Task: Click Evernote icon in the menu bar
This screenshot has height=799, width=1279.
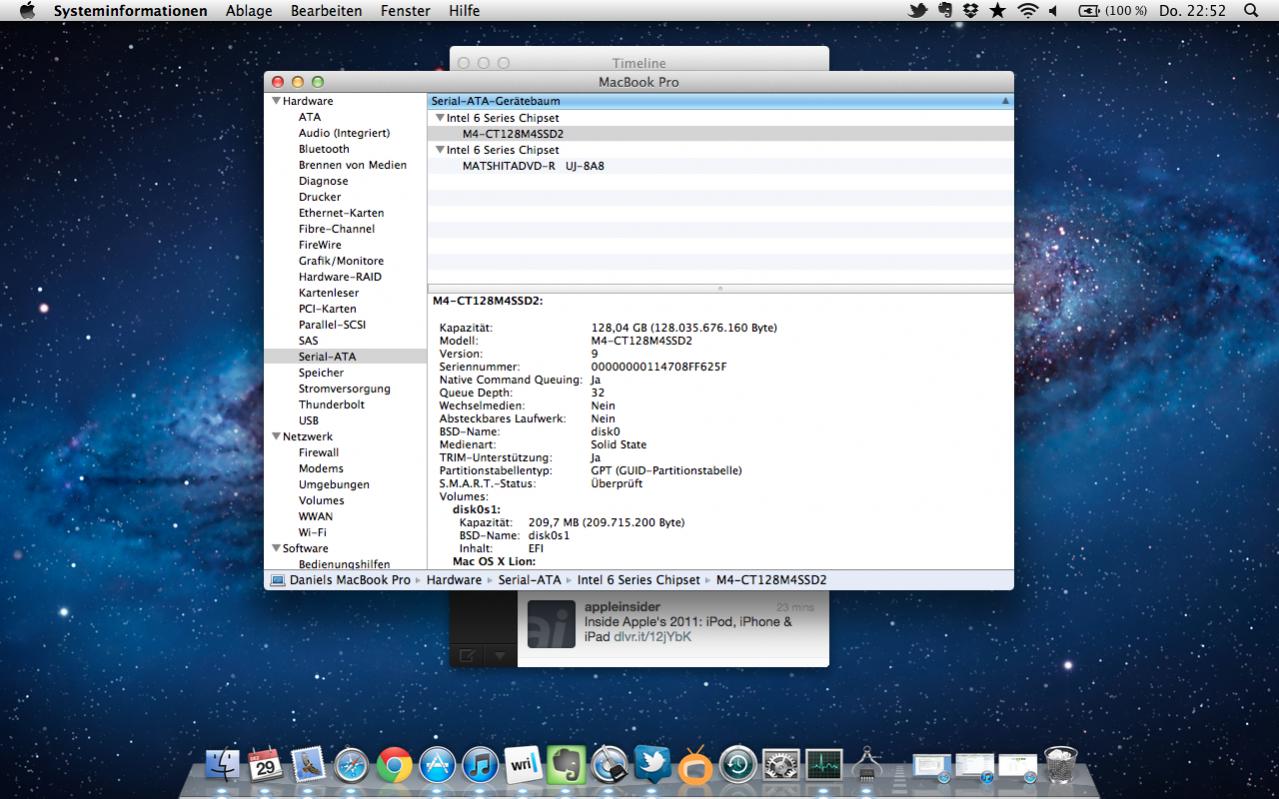Action: [x=945, y=11]
